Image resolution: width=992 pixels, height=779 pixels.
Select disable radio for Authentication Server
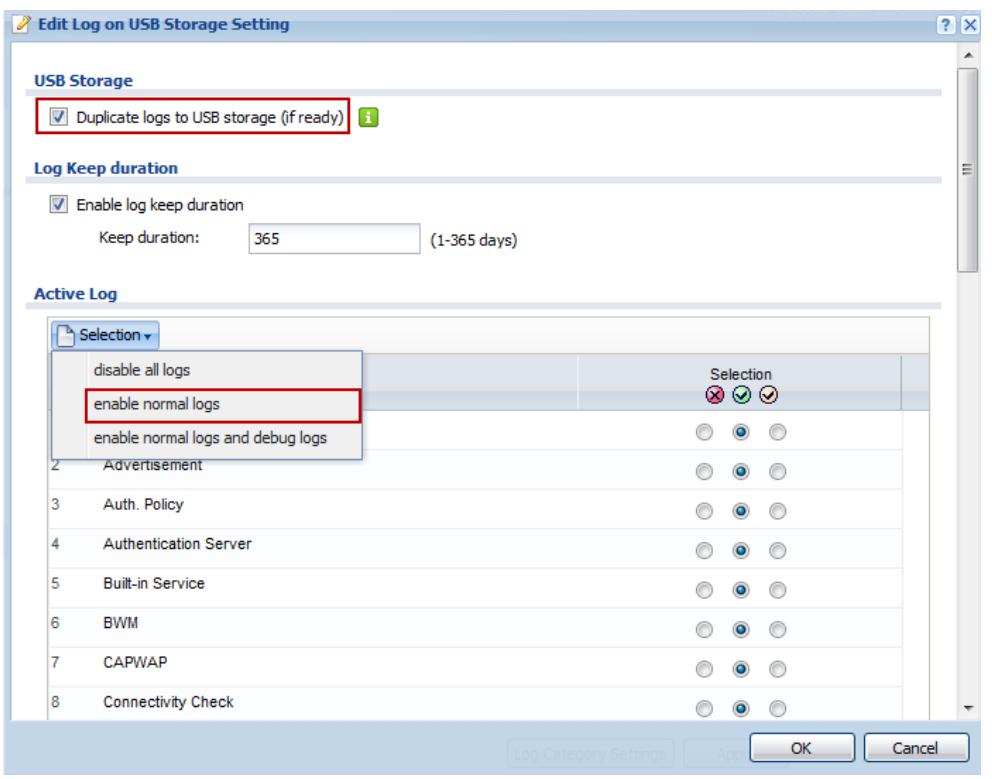pos(704,551)
